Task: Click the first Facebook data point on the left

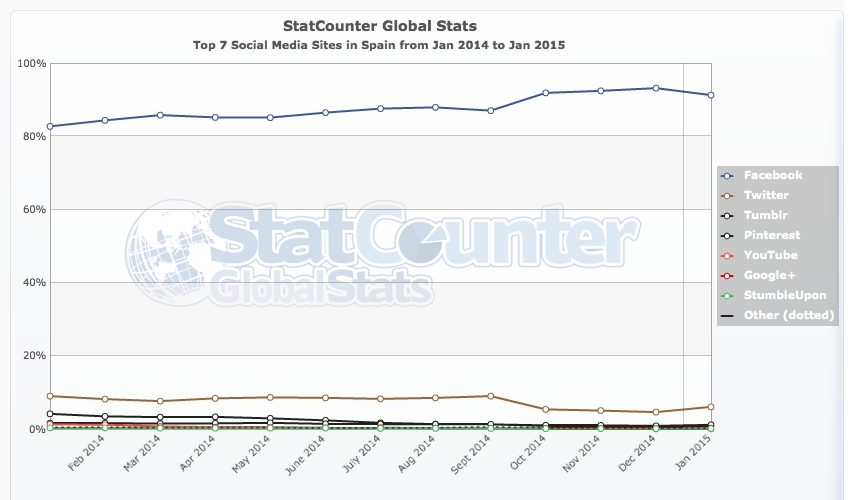Action: 50,126
